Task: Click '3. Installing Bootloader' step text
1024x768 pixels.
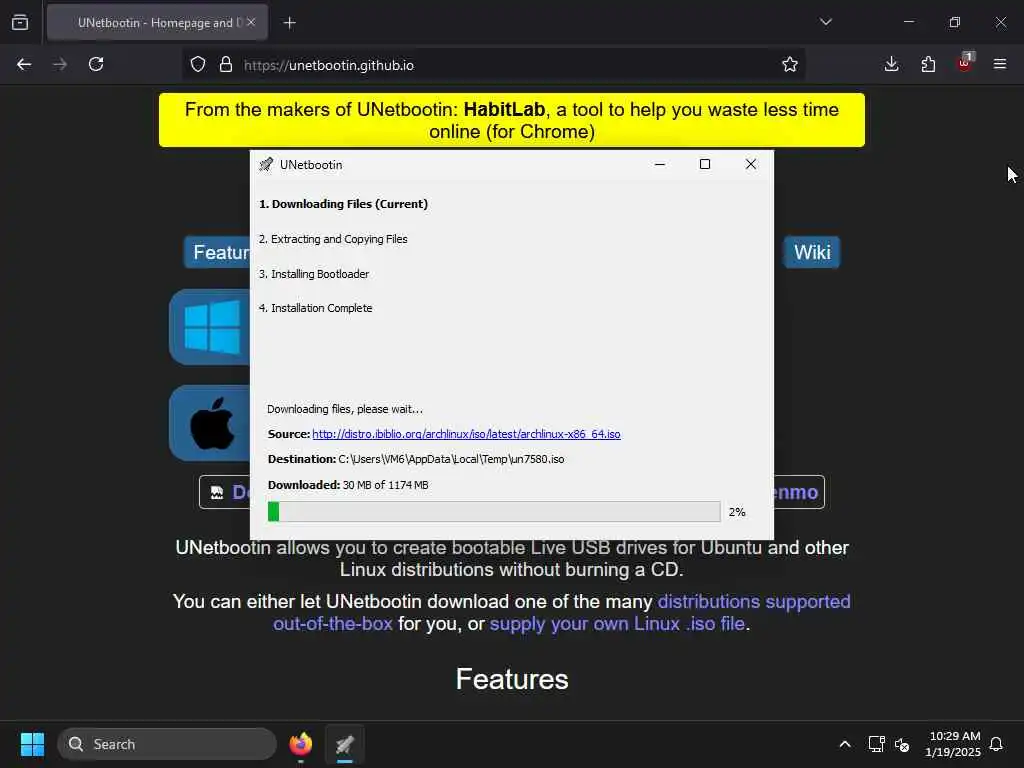Action: 314,274
